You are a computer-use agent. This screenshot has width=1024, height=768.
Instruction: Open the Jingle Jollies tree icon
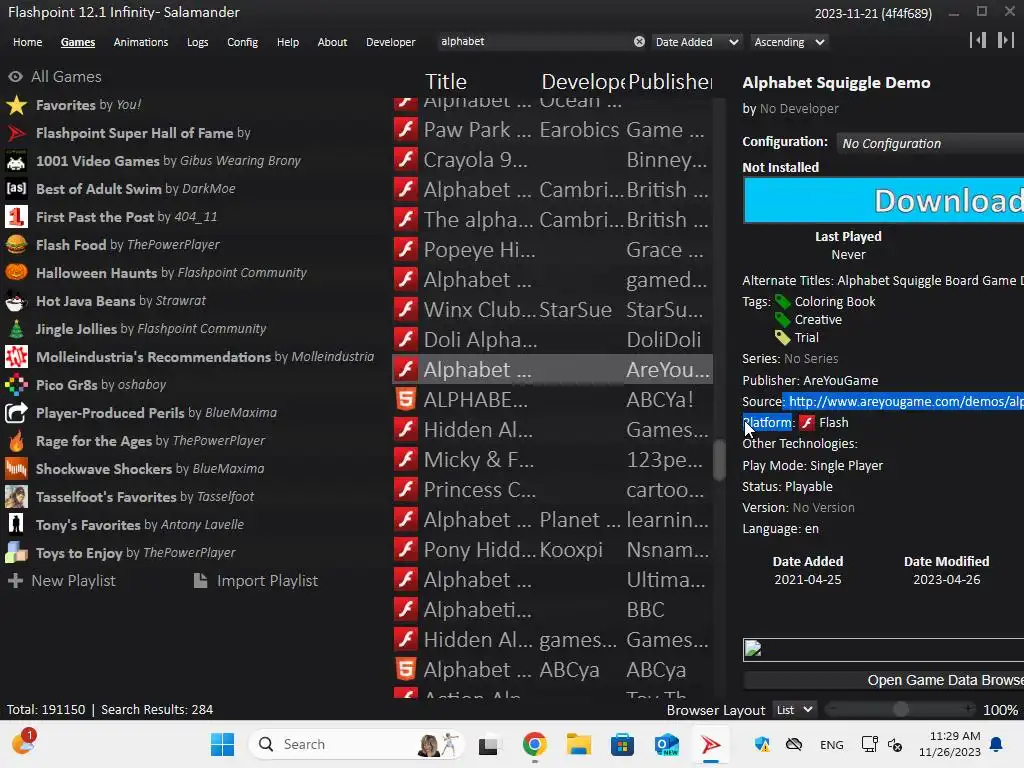(x=16, y=328)
